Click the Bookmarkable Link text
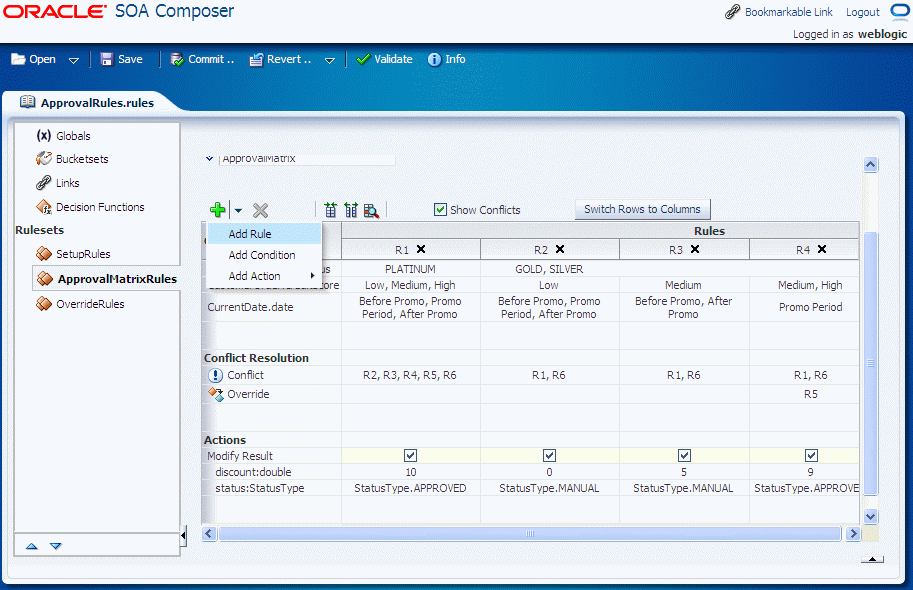This screenshot has height=590, width=913. (788, 12)
